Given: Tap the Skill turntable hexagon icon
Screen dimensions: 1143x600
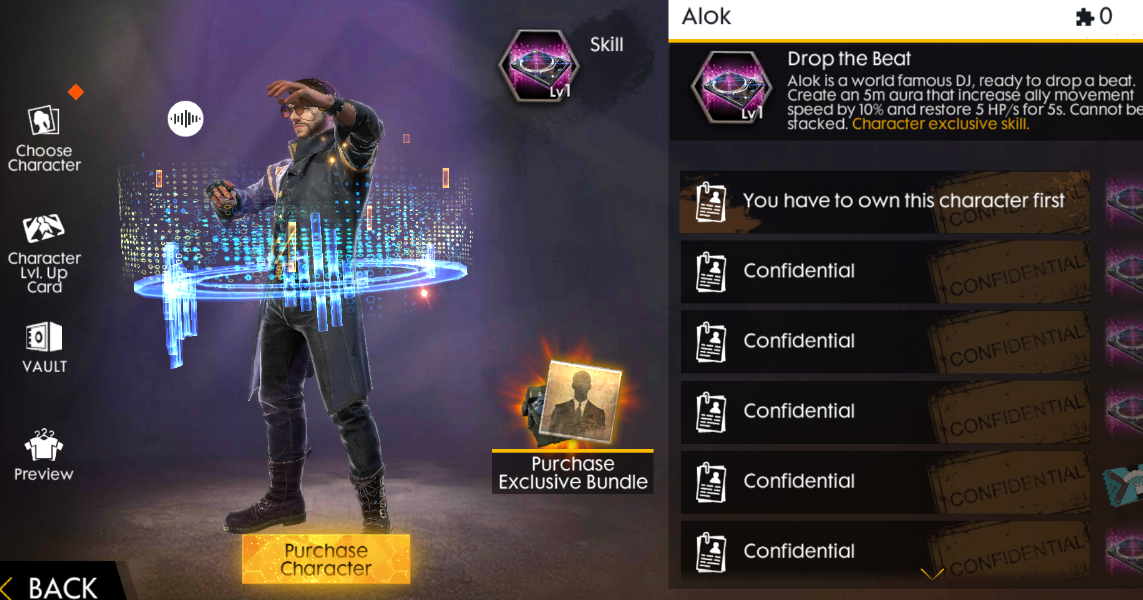Looking at the screenshot, I should [x=539, y=66].
